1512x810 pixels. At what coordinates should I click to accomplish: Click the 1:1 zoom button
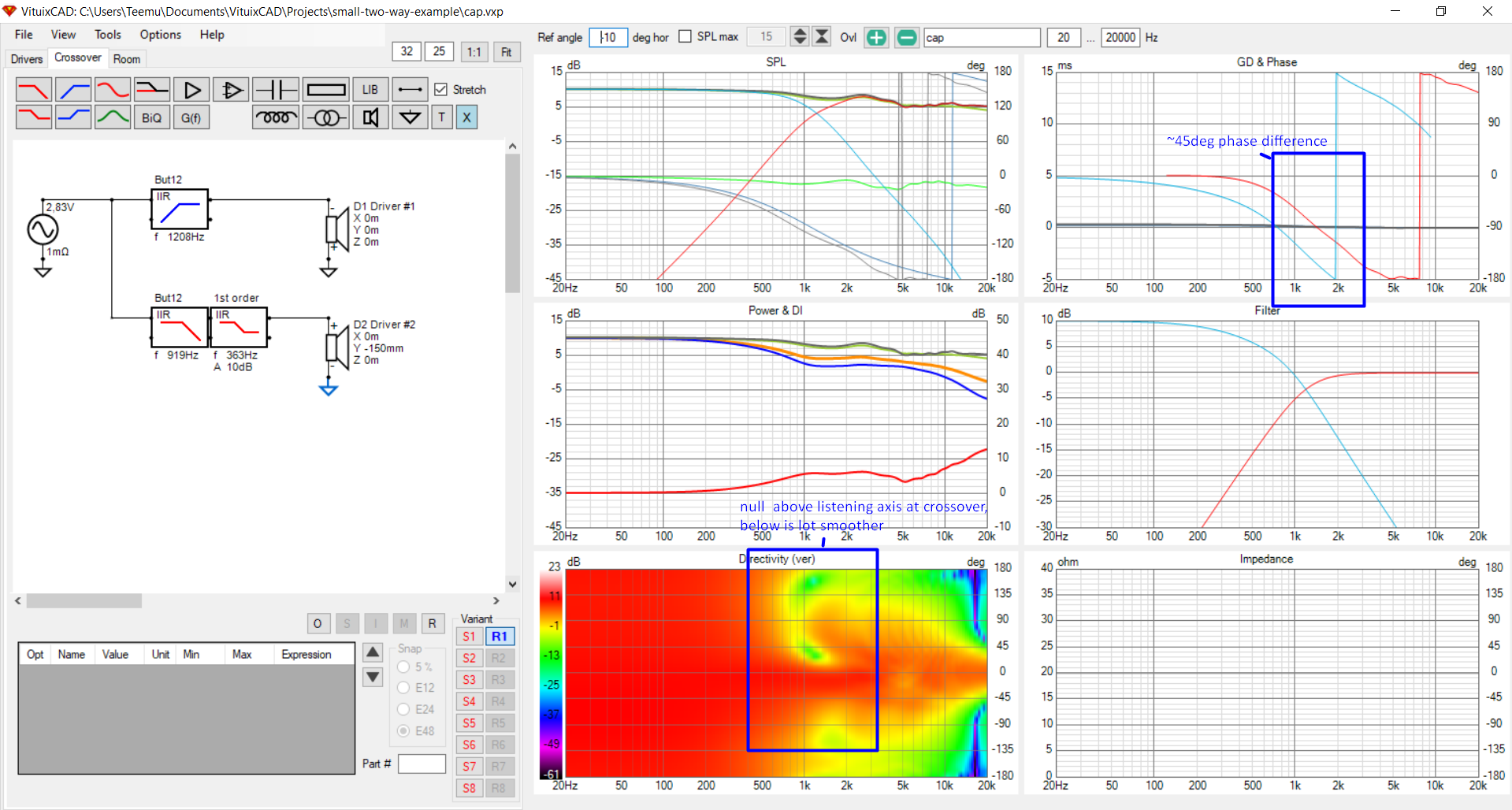point(474,52)
